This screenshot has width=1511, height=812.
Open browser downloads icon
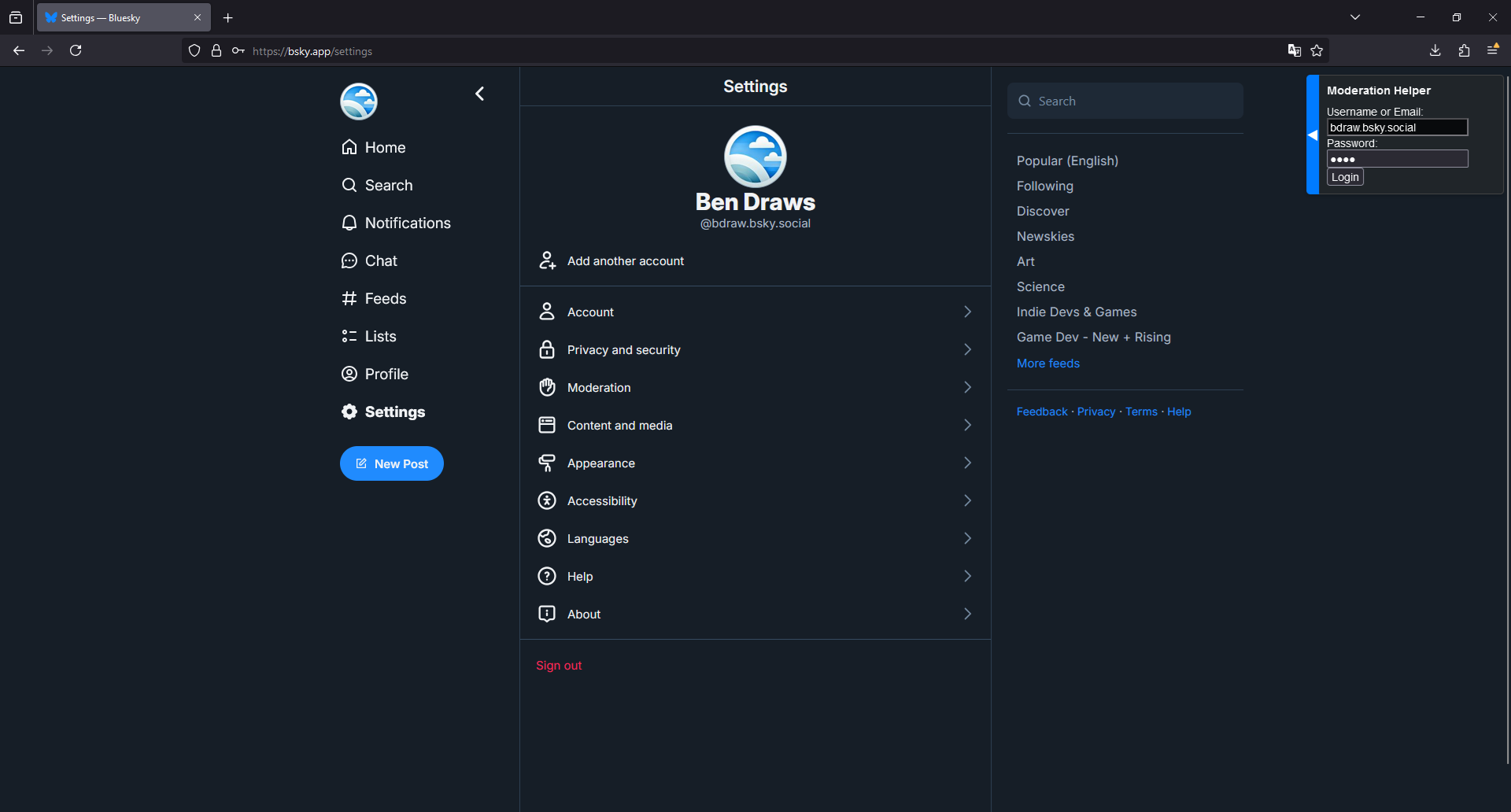pyautogui.click(x=1435, y=50)
